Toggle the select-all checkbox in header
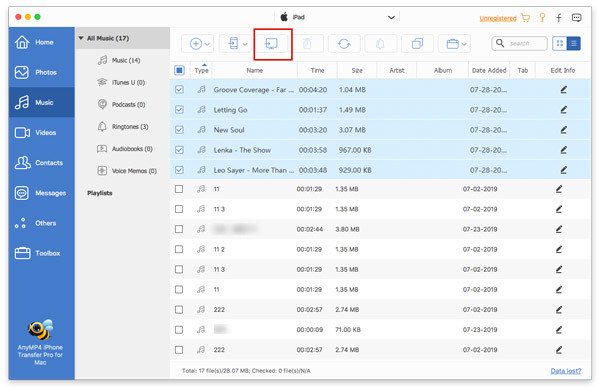This screenshot has width=600, height=390. 179,70
